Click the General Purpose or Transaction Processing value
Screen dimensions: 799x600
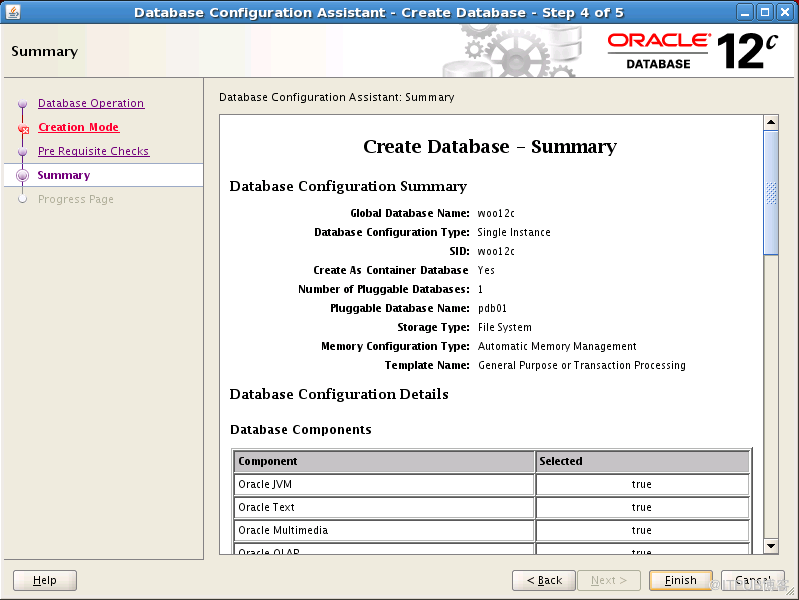[581, 366]
